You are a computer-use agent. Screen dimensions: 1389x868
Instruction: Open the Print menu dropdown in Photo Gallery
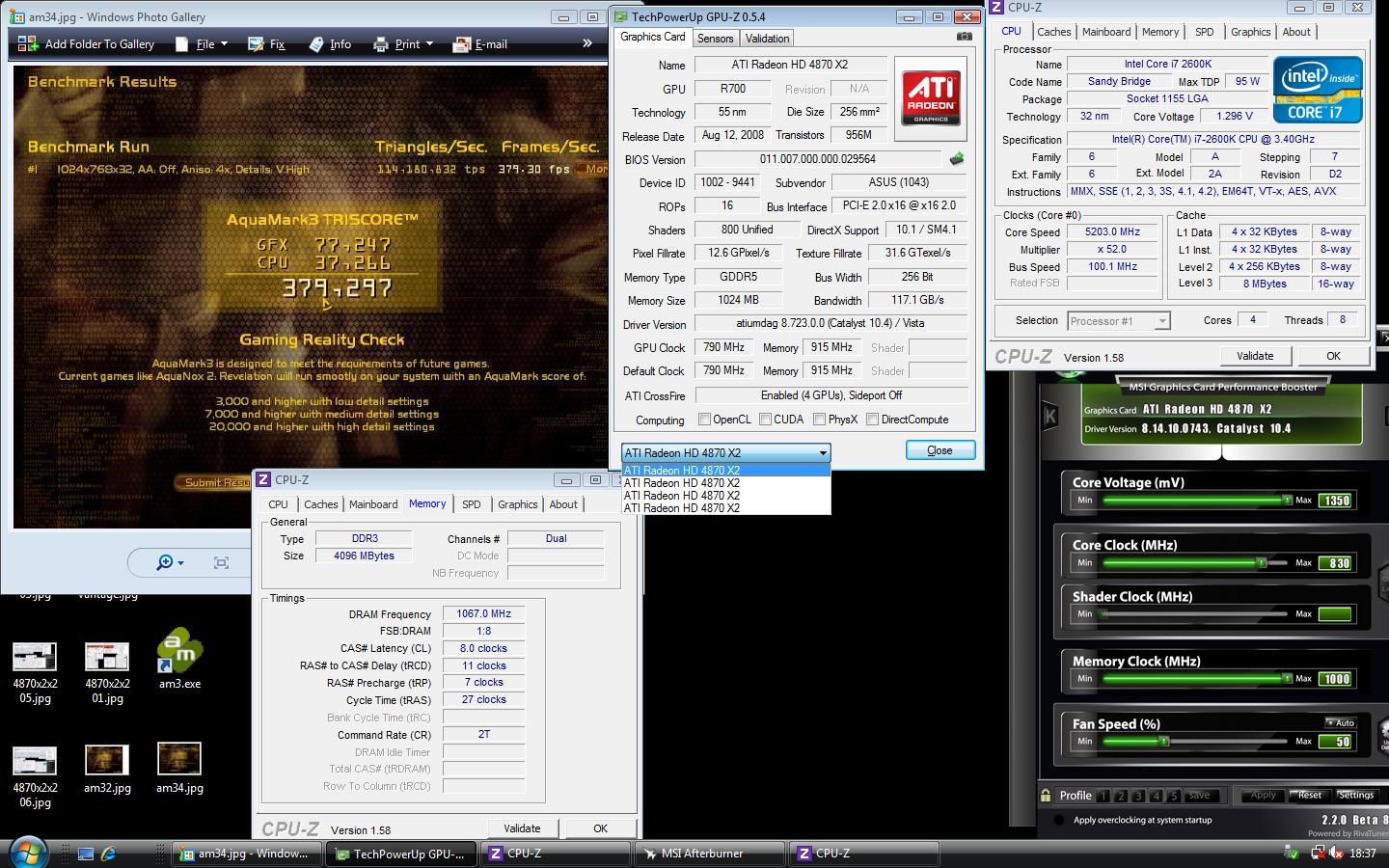pyautogui.click(x=403, y=43)
